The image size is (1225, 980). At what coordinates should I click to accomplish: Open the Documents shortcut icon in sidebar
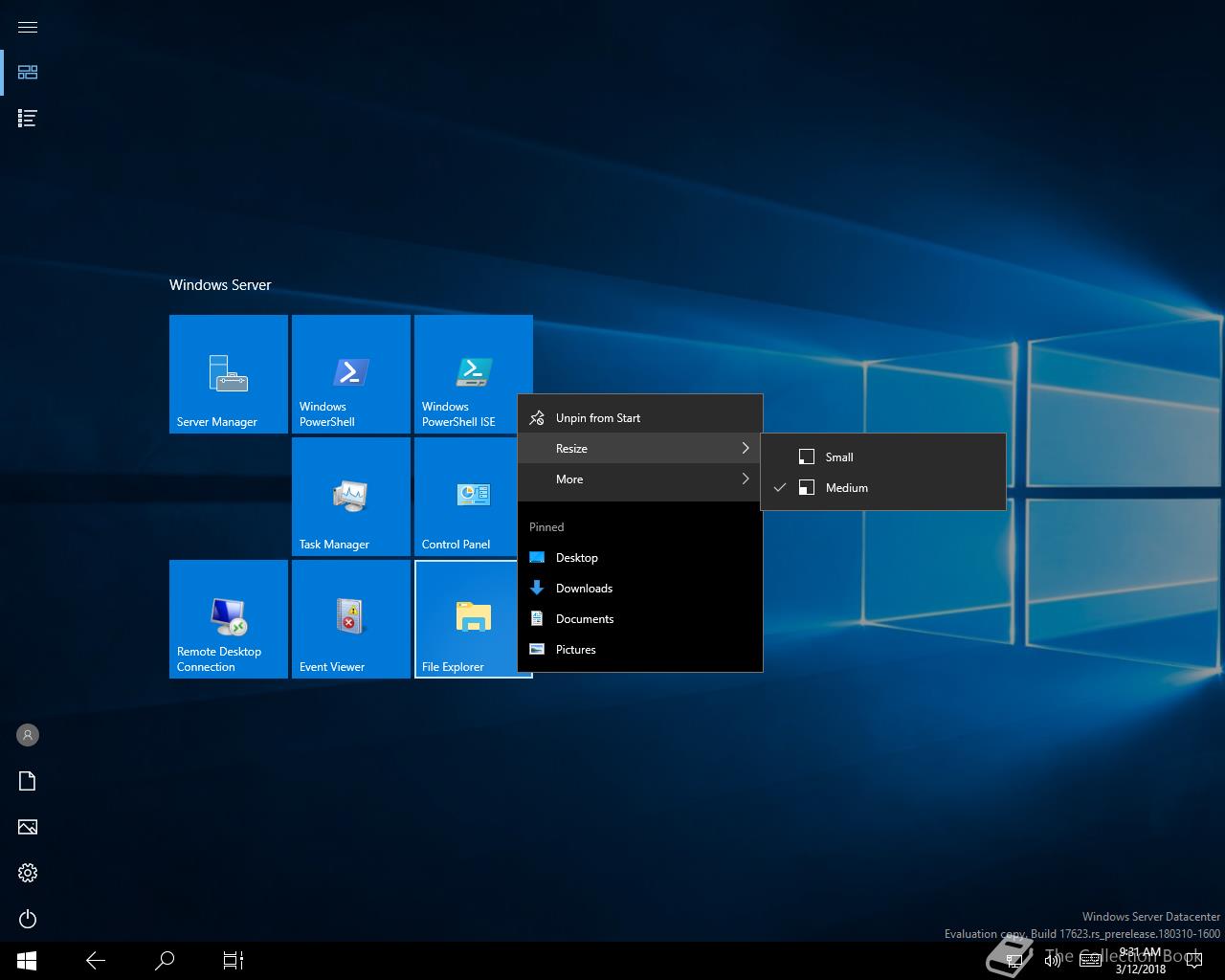(x=28, y=781)
